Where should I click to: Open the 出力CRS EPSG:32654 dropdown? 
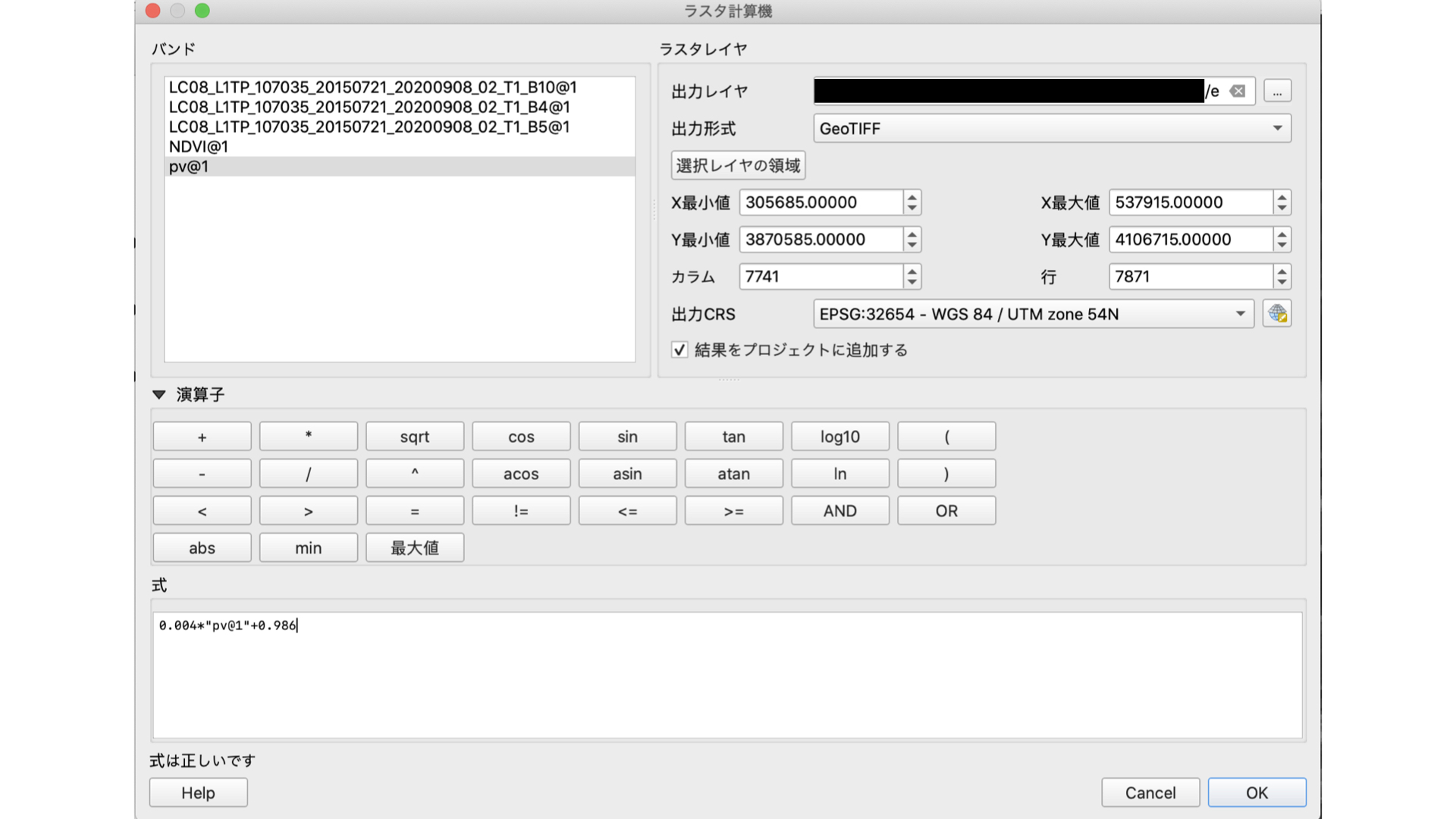pos(1034,314)
